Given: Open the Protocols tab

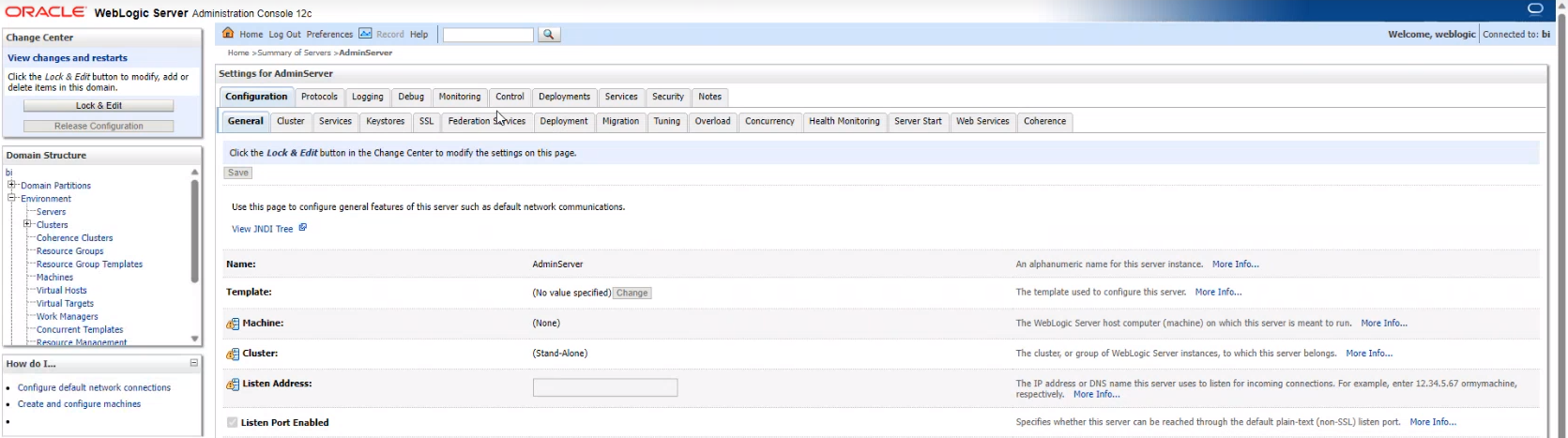Looking at the screenshot, I should tap(319, 97).
